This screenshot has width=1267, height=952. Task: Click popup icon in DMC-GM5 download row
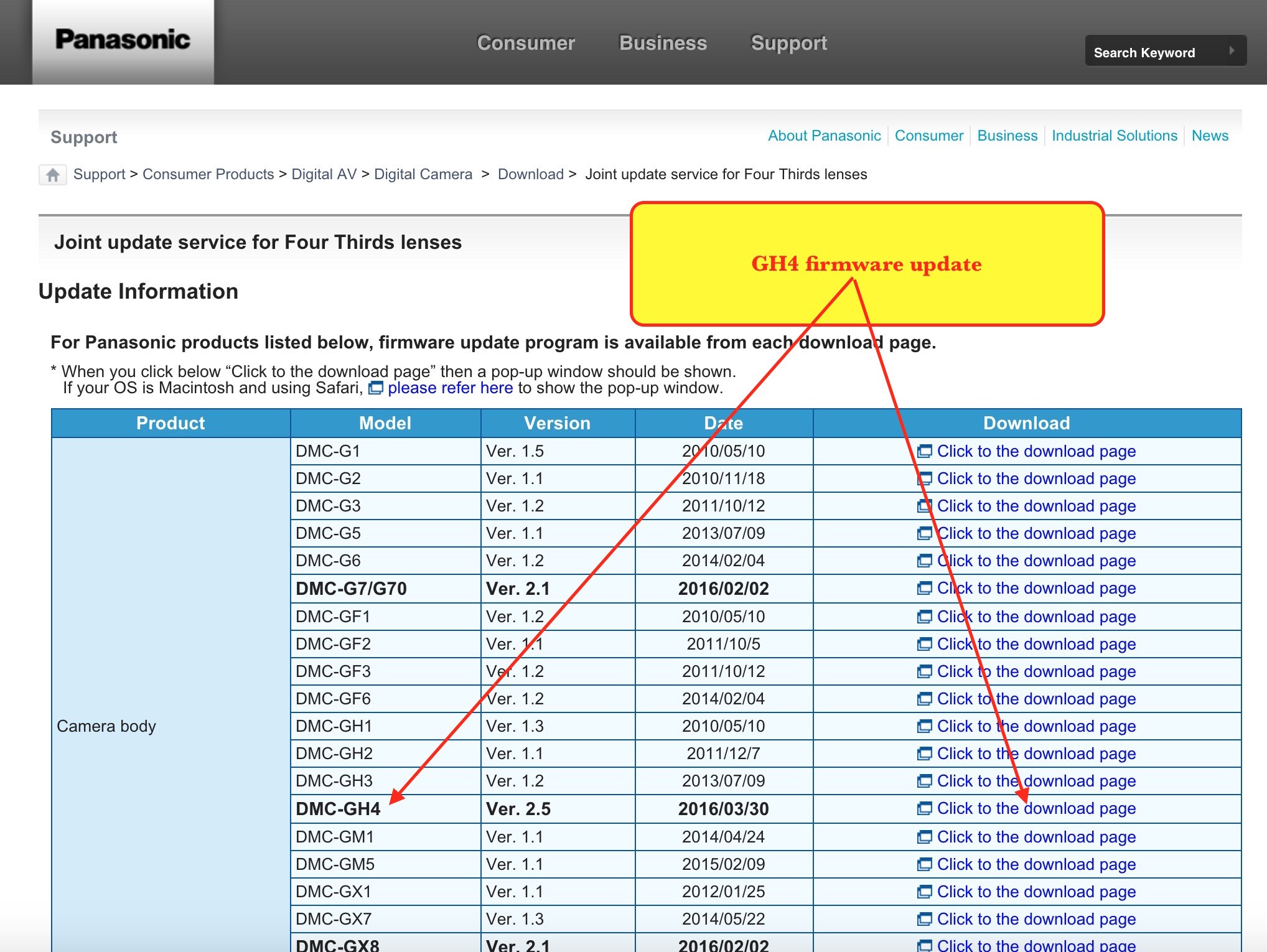(x=925, y=865)
